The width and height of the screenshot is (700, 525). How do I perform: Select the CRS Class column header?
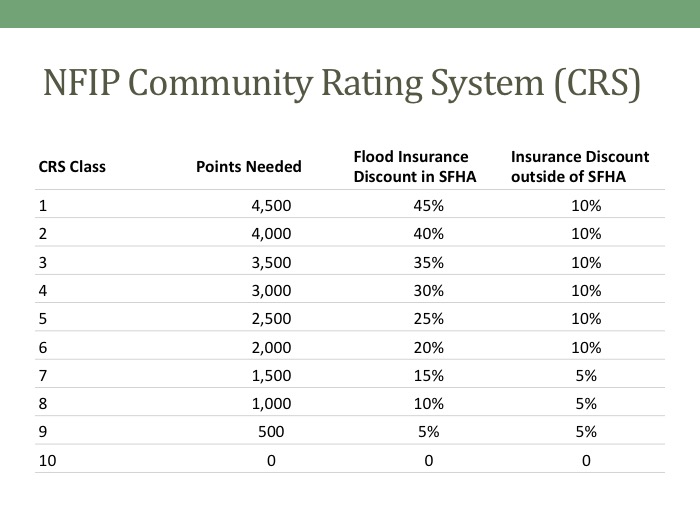(x=72, y=167)
